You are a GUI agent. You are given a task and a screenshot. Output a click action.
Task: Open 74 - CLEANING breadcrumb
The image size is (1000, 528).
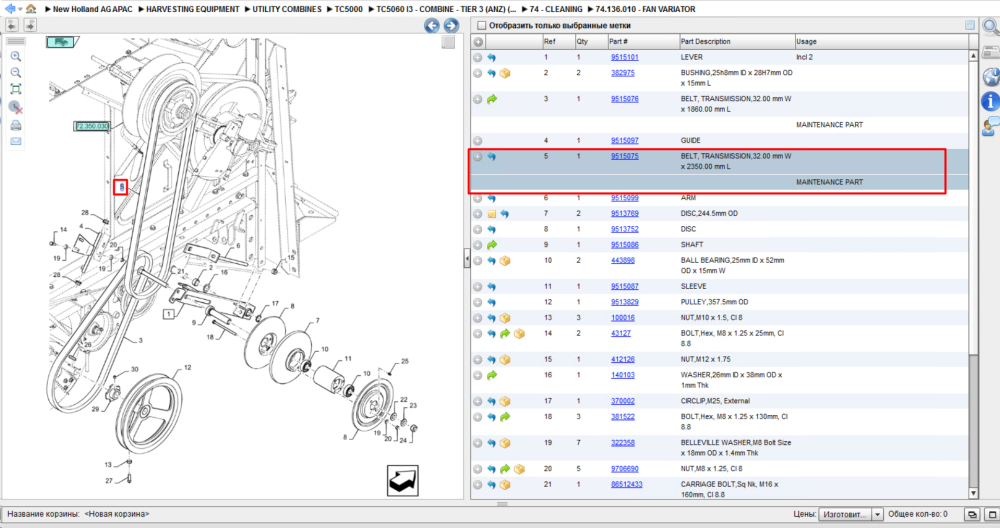(x=556, y=9)
